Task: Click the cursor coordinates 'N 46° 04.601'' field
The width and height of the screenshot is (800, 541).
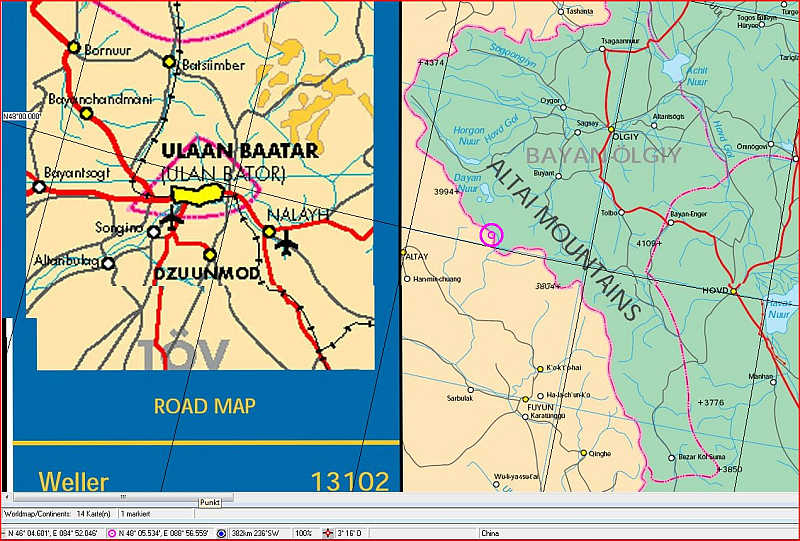Action: tap(53, 533)
